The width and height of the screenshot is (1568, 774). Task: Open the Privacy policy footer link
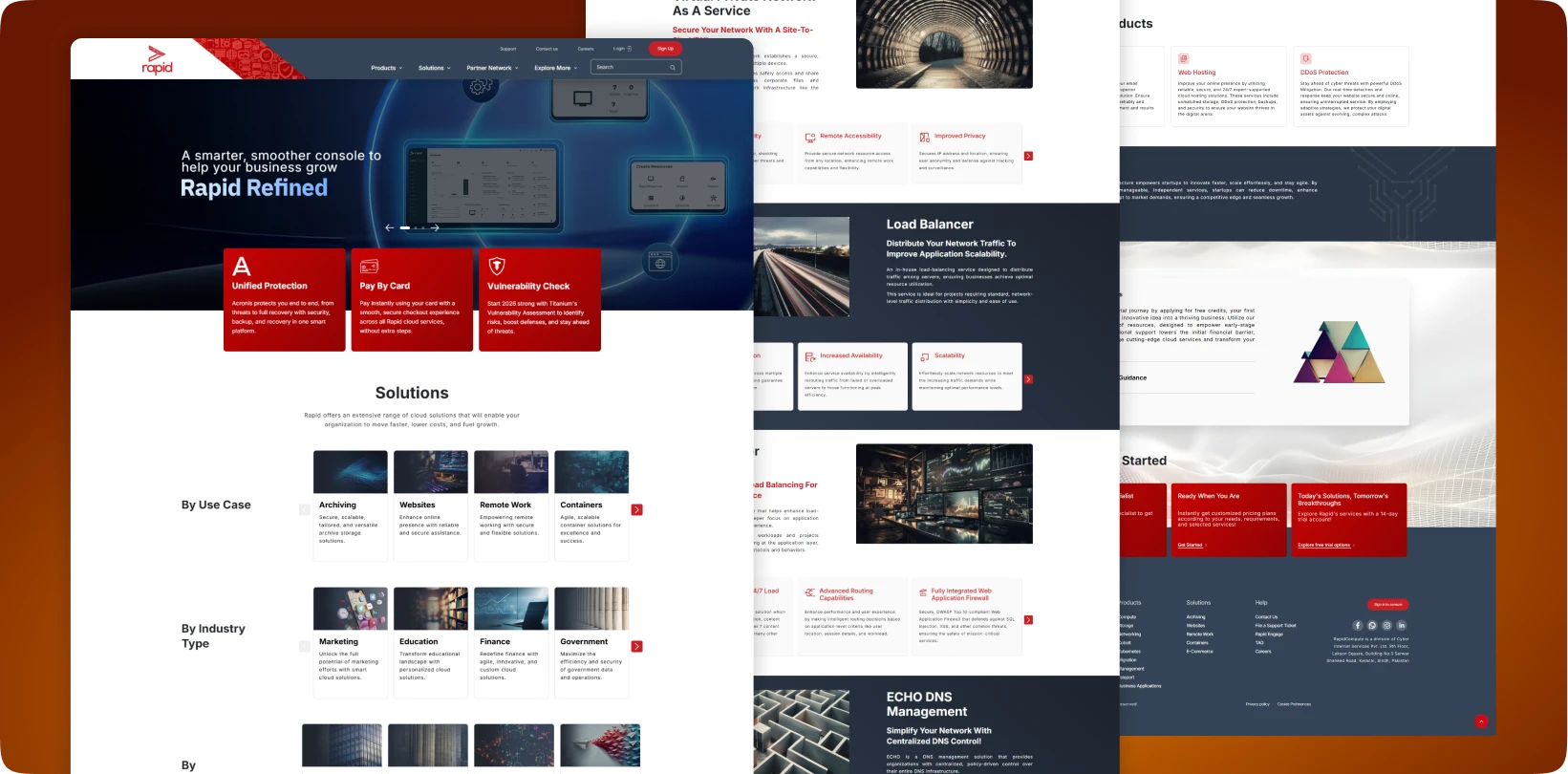coord(1257,704)
